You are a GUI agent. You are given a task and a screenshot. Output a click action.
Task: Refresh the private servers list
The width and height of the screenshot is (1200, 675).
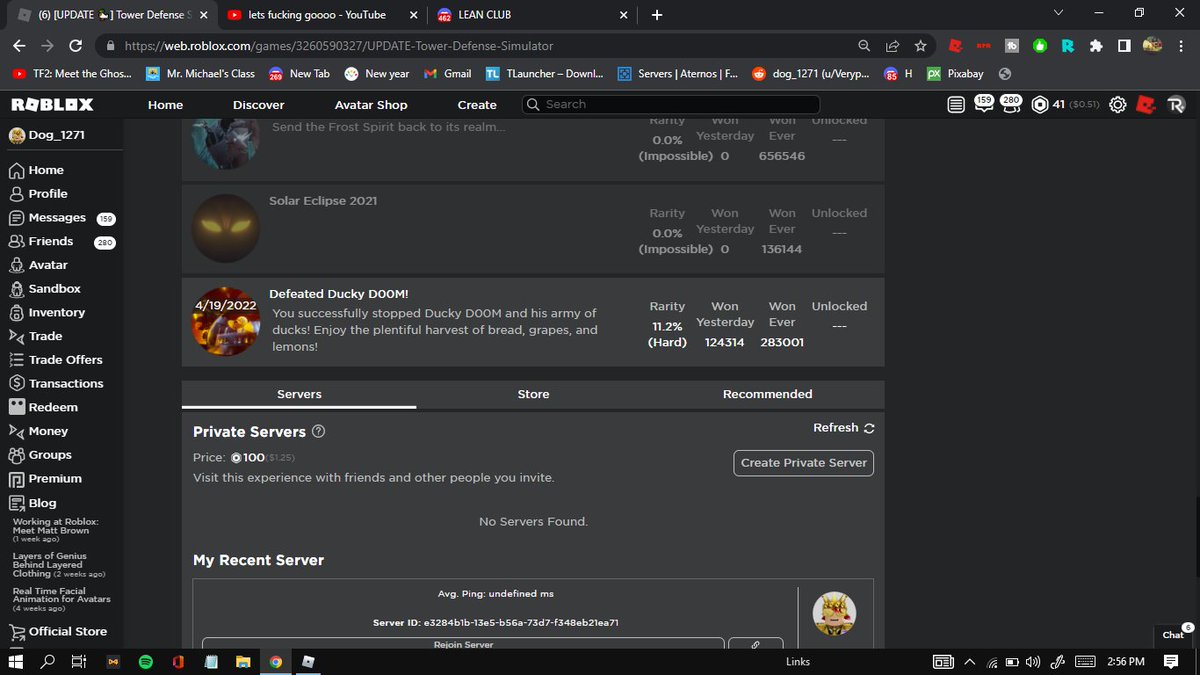pos(844,428)
